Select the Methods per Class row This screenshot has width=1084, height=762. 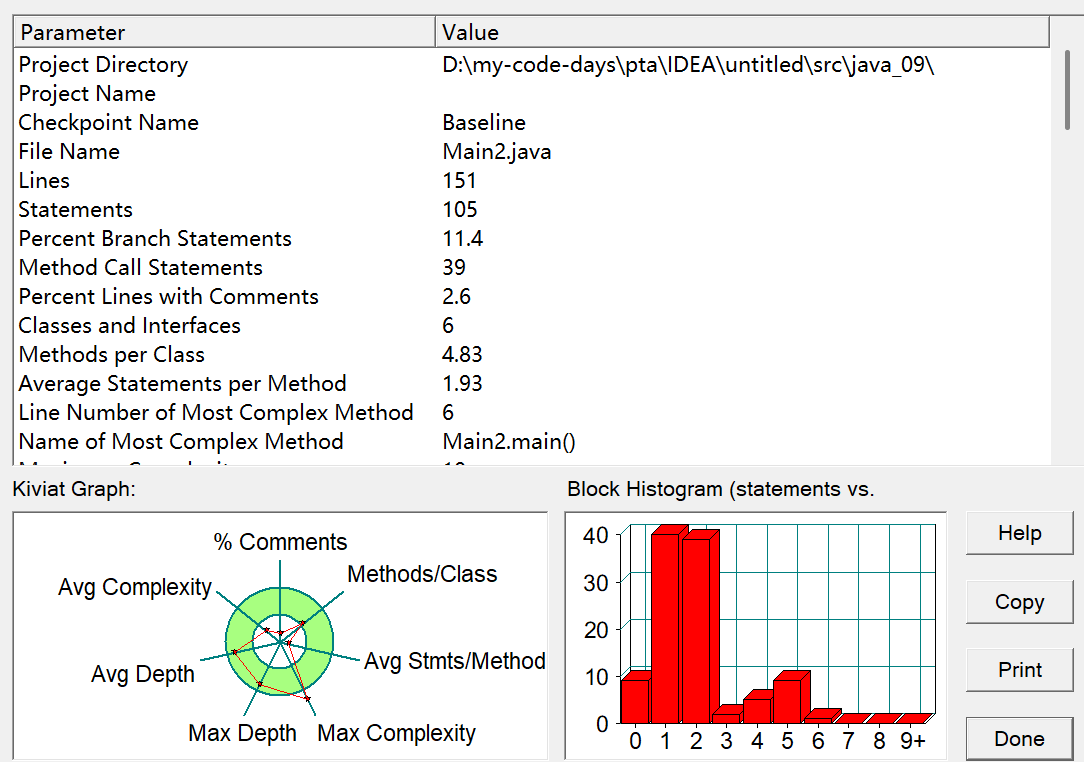click(x=532, y=355)
